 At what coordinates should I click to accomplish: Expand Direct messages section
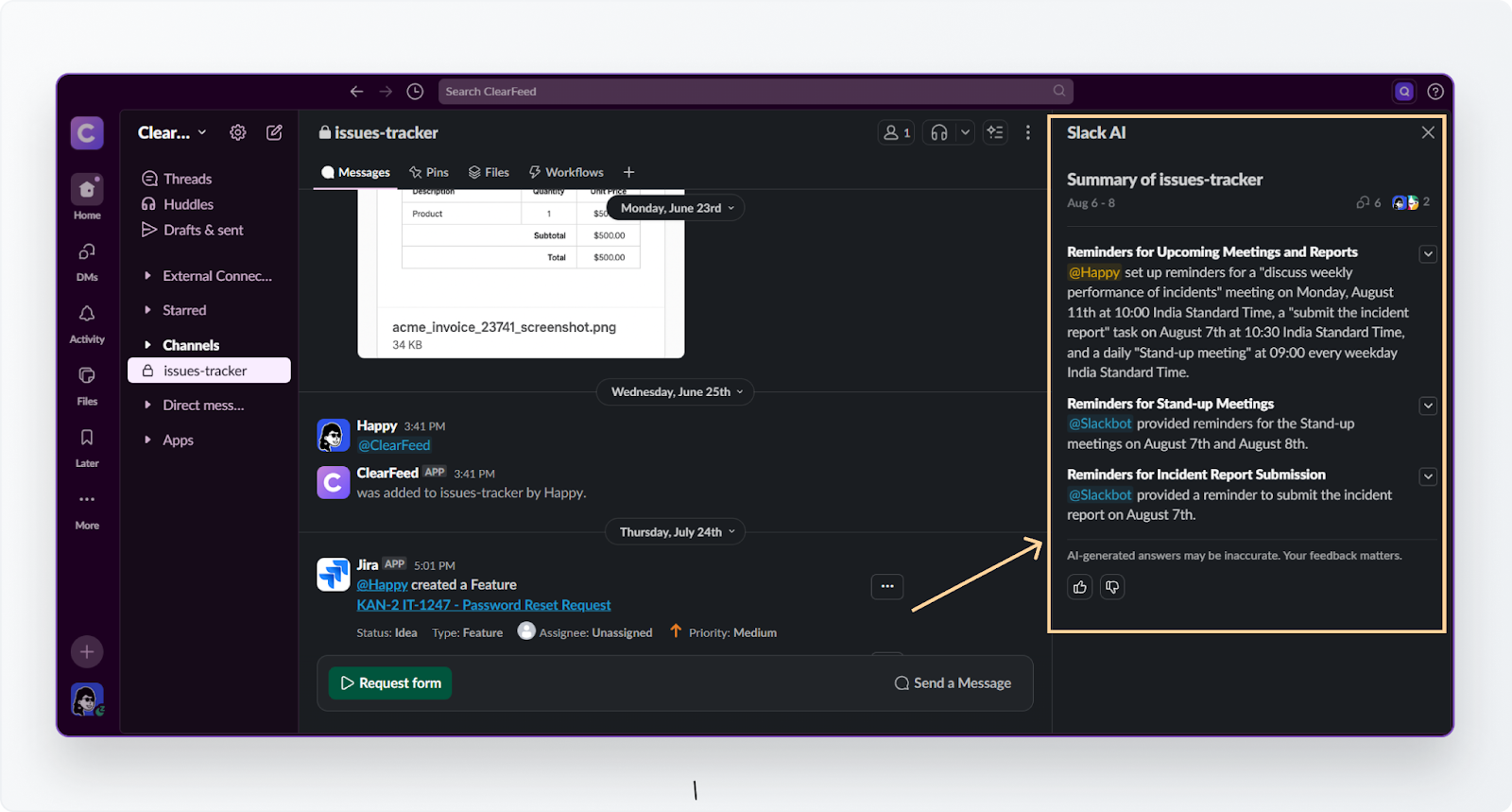(147, 405)
